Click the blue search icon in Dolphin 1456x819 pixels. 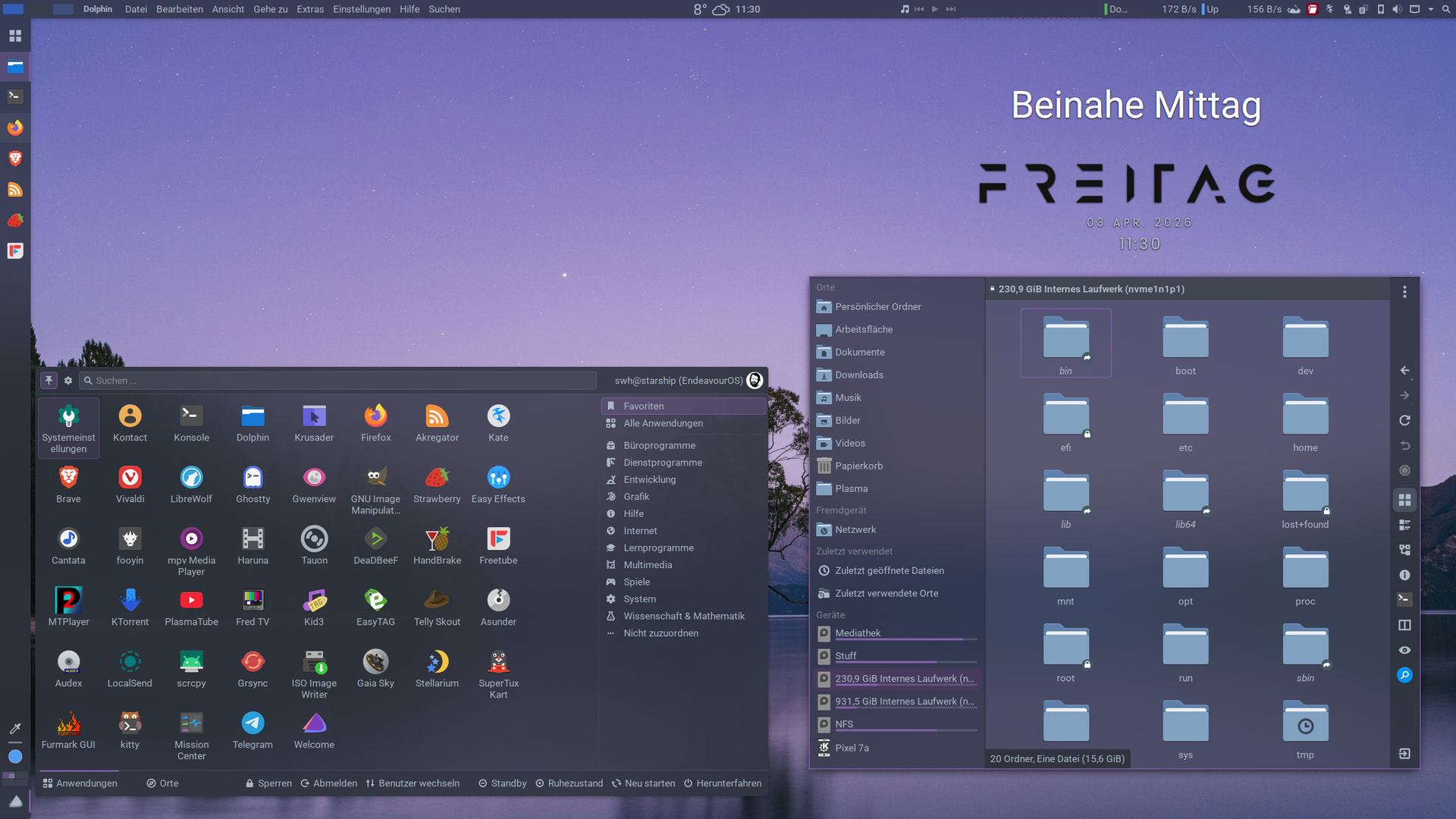[x=1404, y=675]
